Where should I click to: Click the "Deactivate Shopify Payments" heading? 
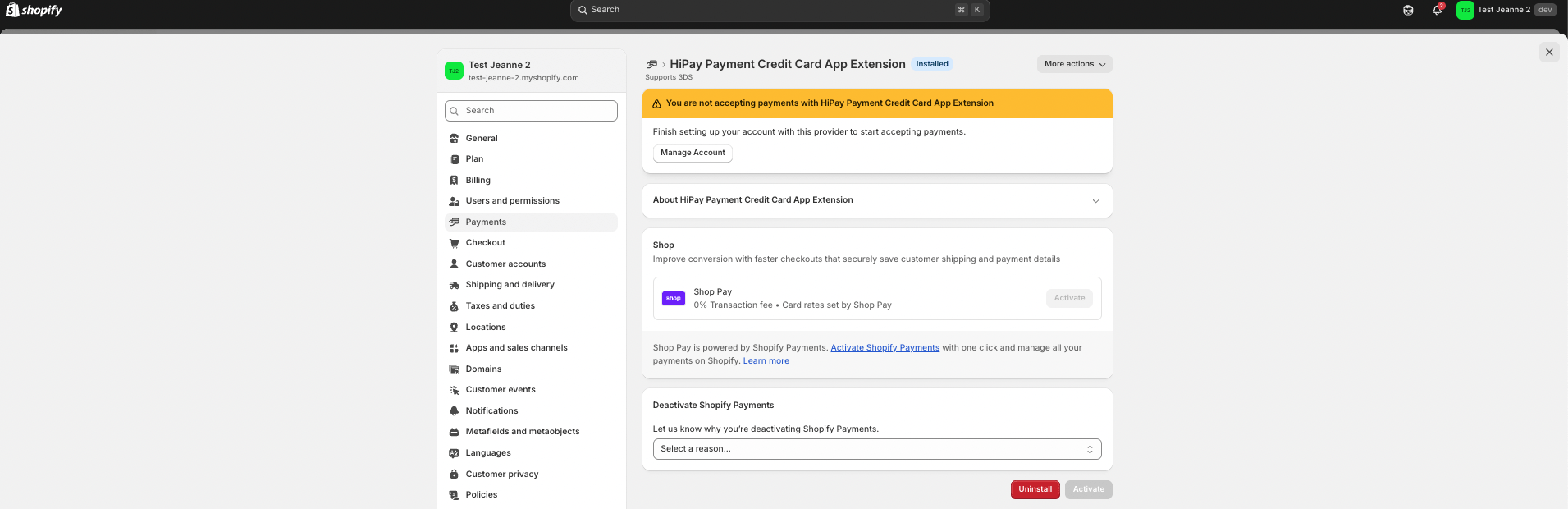pos(713,406)
